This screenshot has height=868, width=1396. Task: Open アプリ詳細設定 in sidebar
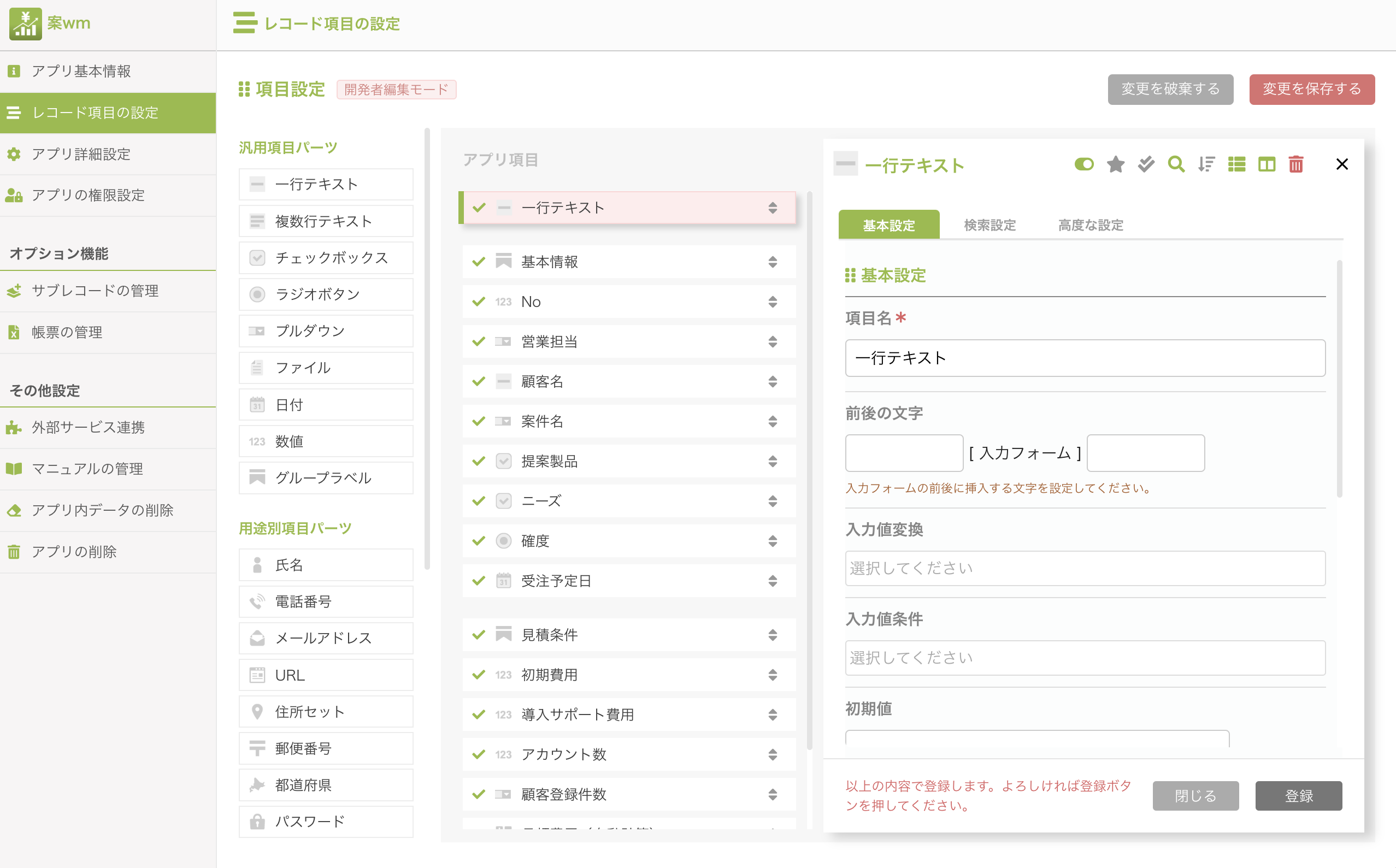[108, 154]
